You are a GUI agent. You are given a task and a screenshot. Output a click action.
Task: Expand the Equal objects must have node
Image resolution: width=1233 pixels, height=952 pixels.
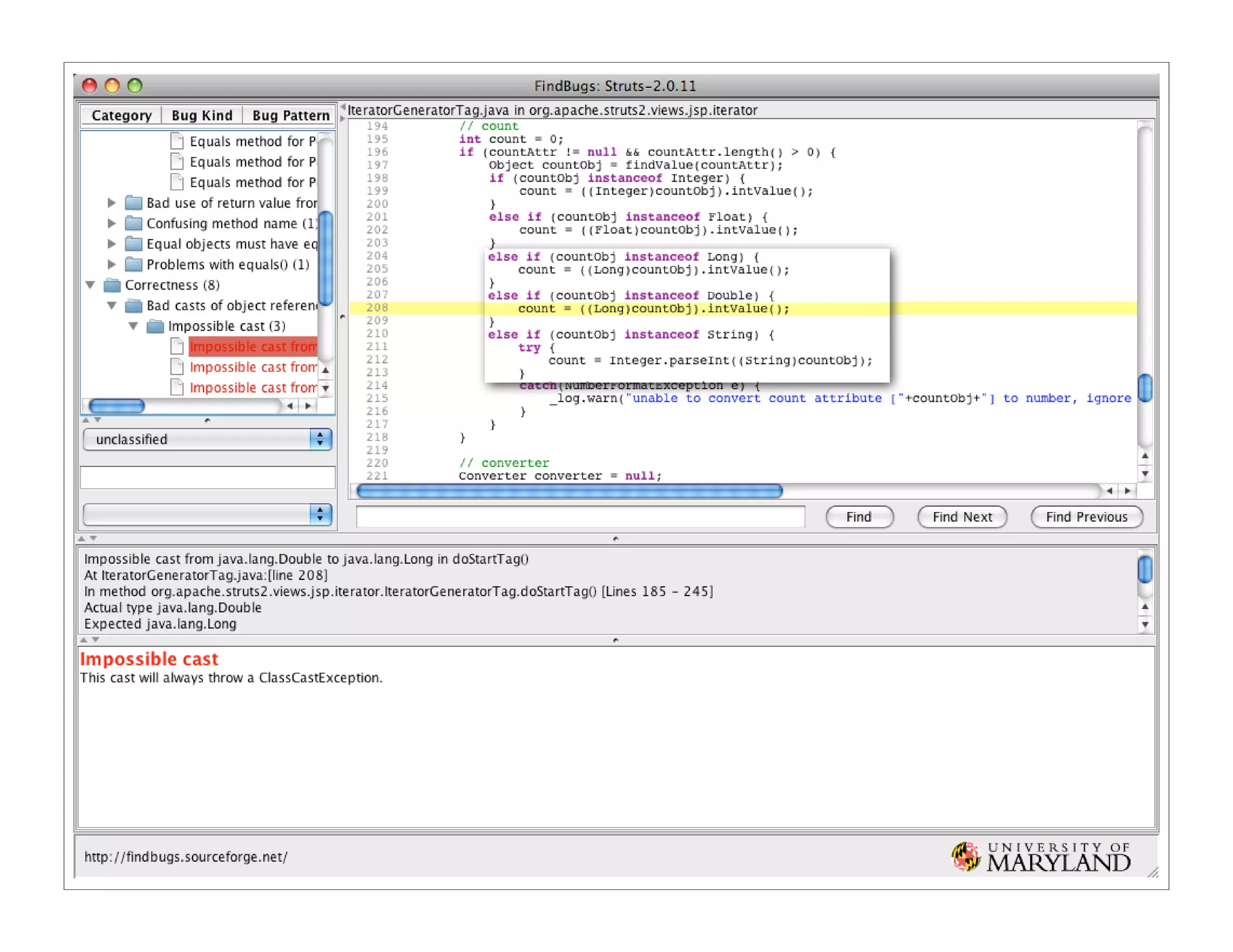pos(111,244)
